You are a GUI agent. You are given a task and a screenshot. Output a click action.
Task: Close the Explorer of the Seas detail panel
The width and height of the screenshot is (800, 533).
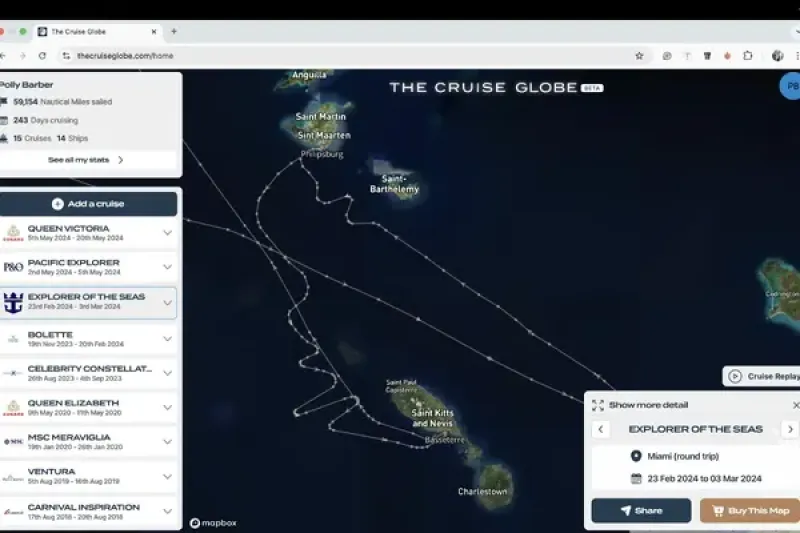[795, 405]
